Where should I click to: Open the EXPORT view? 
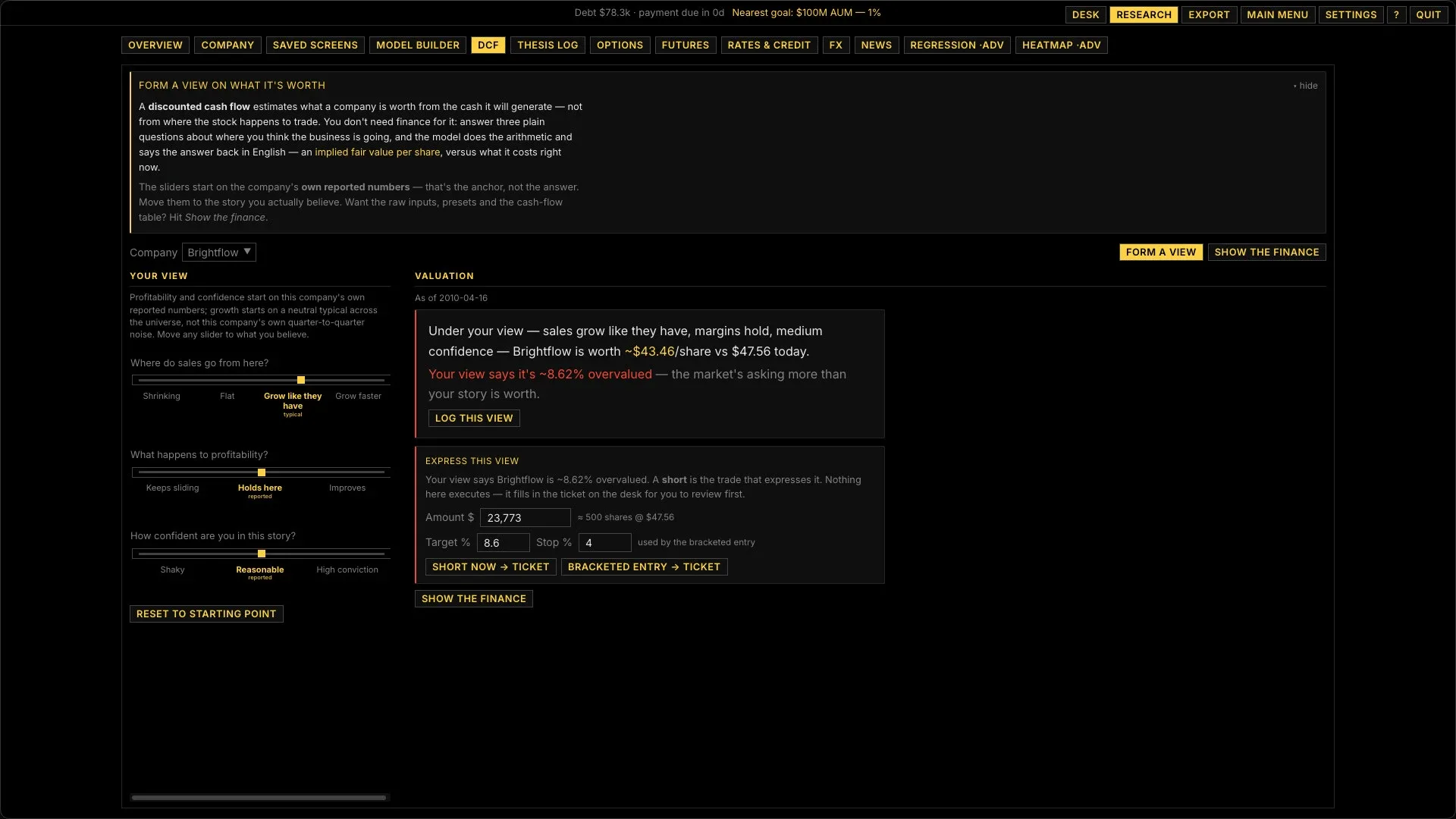pos(1209,14)
